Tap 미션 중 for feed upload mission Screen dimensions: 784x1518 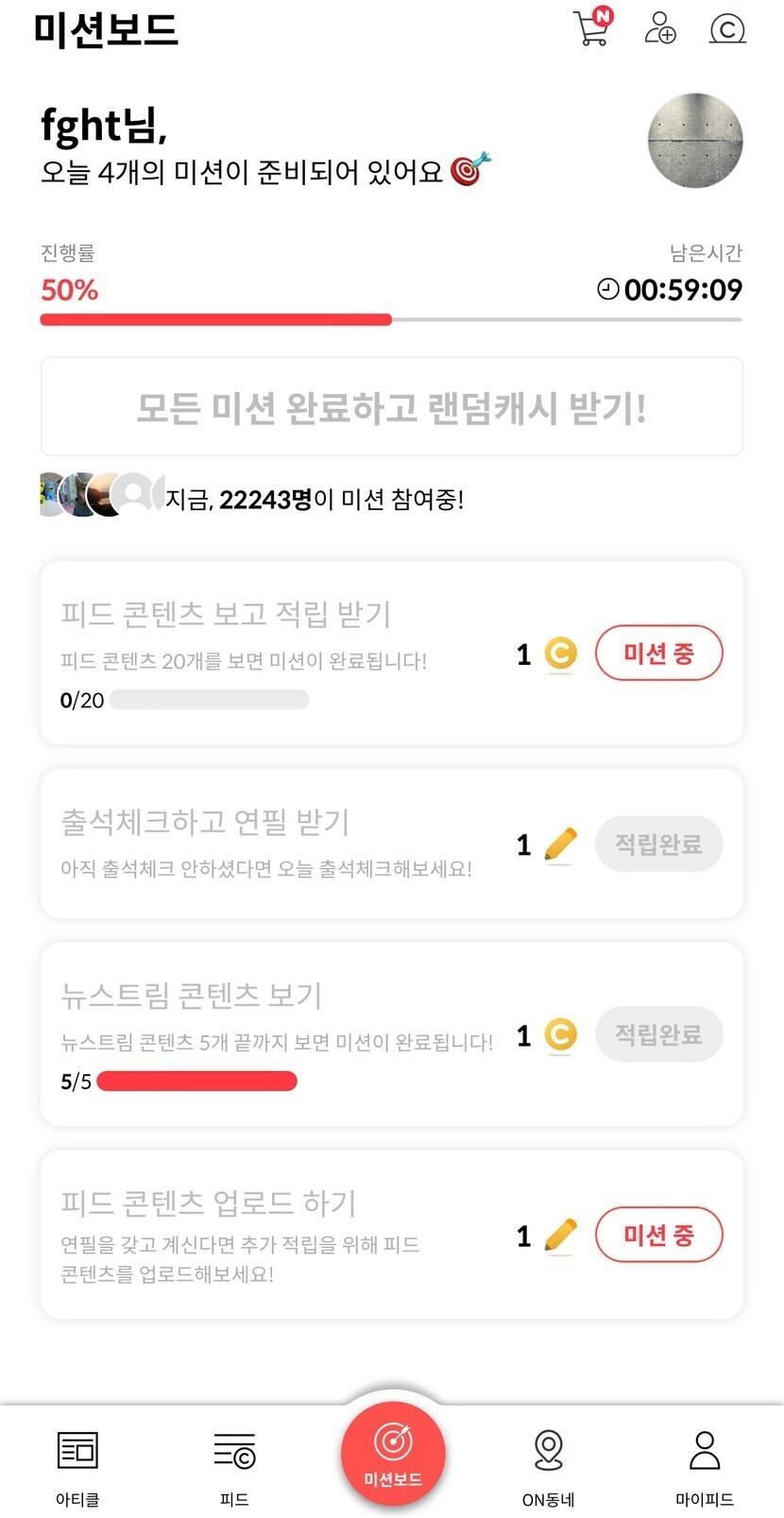coord(658,1235)
